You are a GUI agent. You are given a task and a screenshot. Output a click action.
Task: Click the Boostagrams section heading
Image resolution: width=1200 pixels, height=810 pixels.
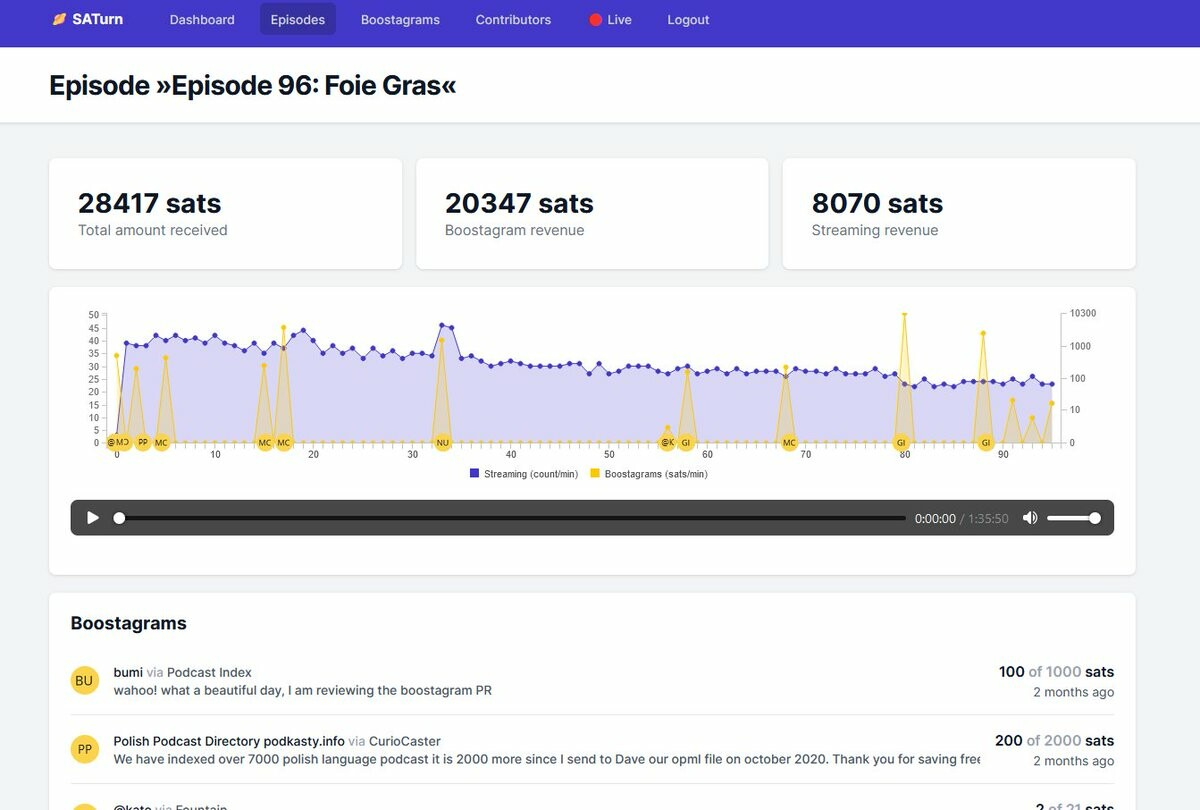[129, 623]
